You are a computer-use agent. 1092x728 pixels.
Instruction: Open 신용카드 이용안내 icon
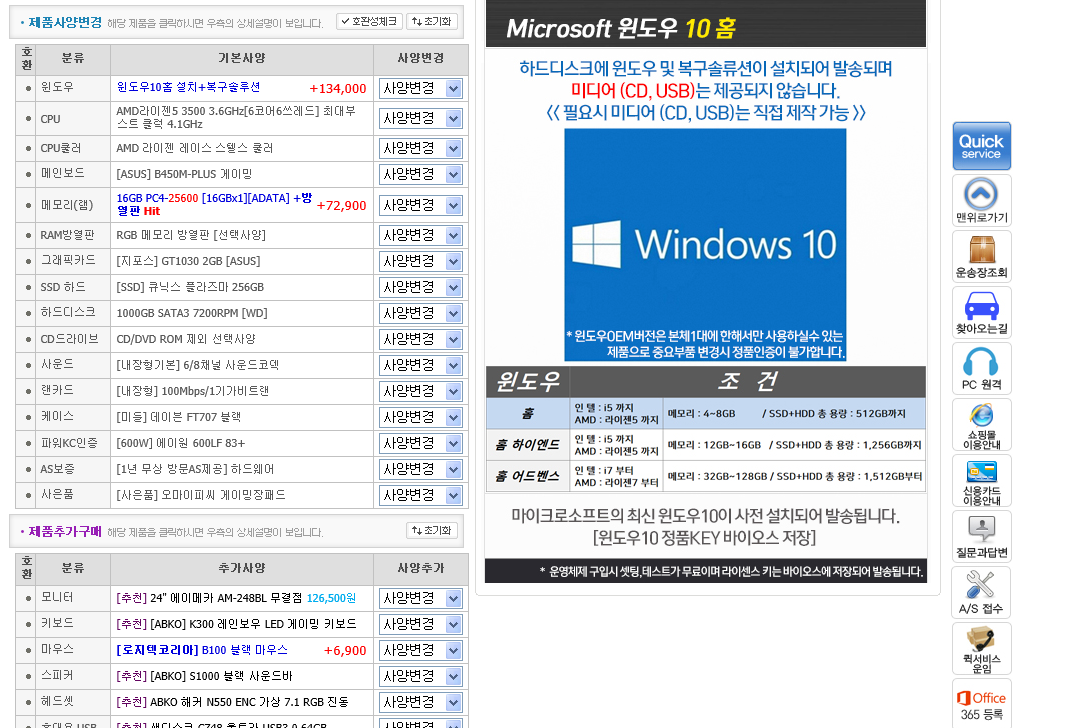(x=981, y=481)
